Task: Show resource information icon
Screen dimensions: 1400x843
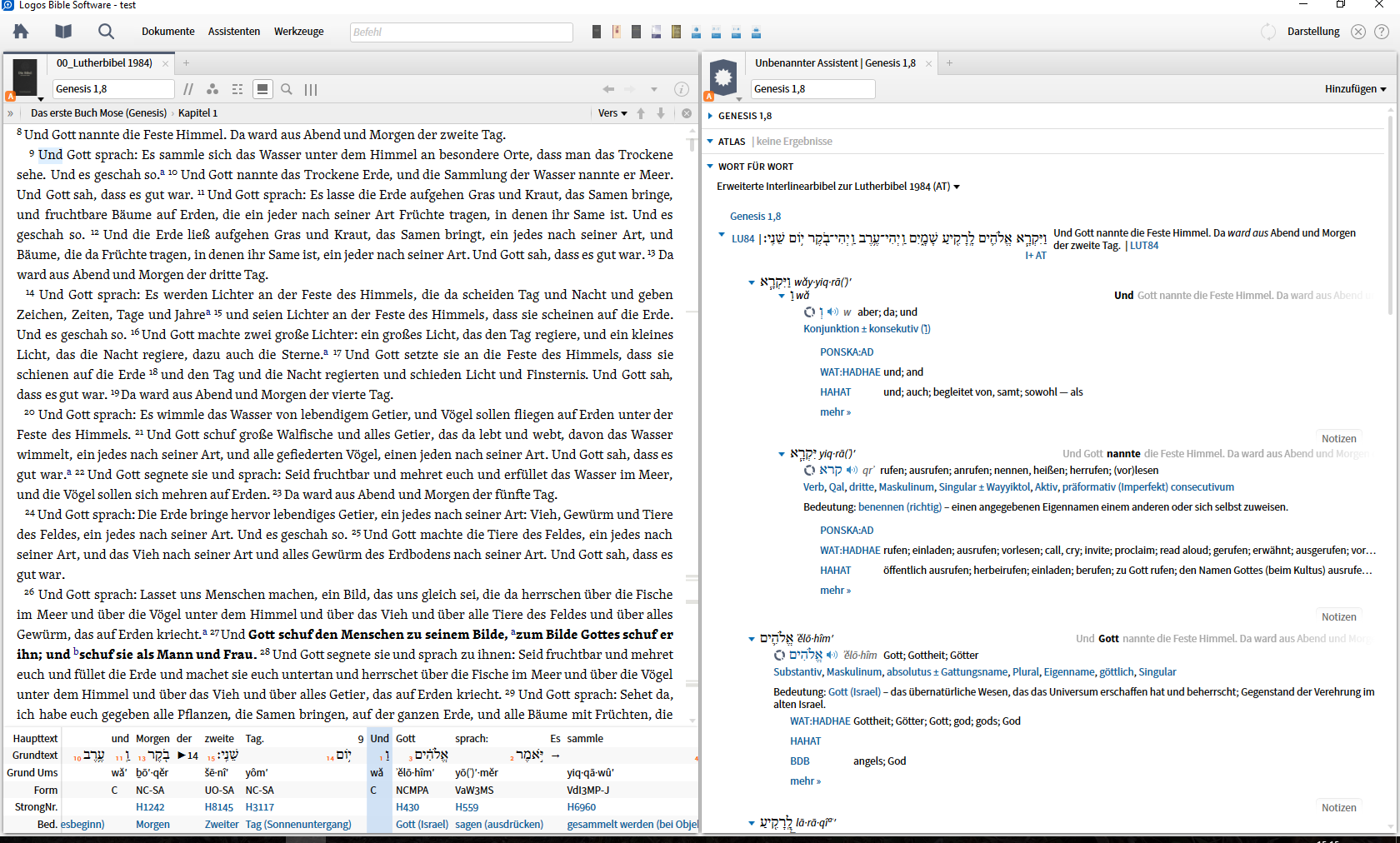Action: (681, 89)
